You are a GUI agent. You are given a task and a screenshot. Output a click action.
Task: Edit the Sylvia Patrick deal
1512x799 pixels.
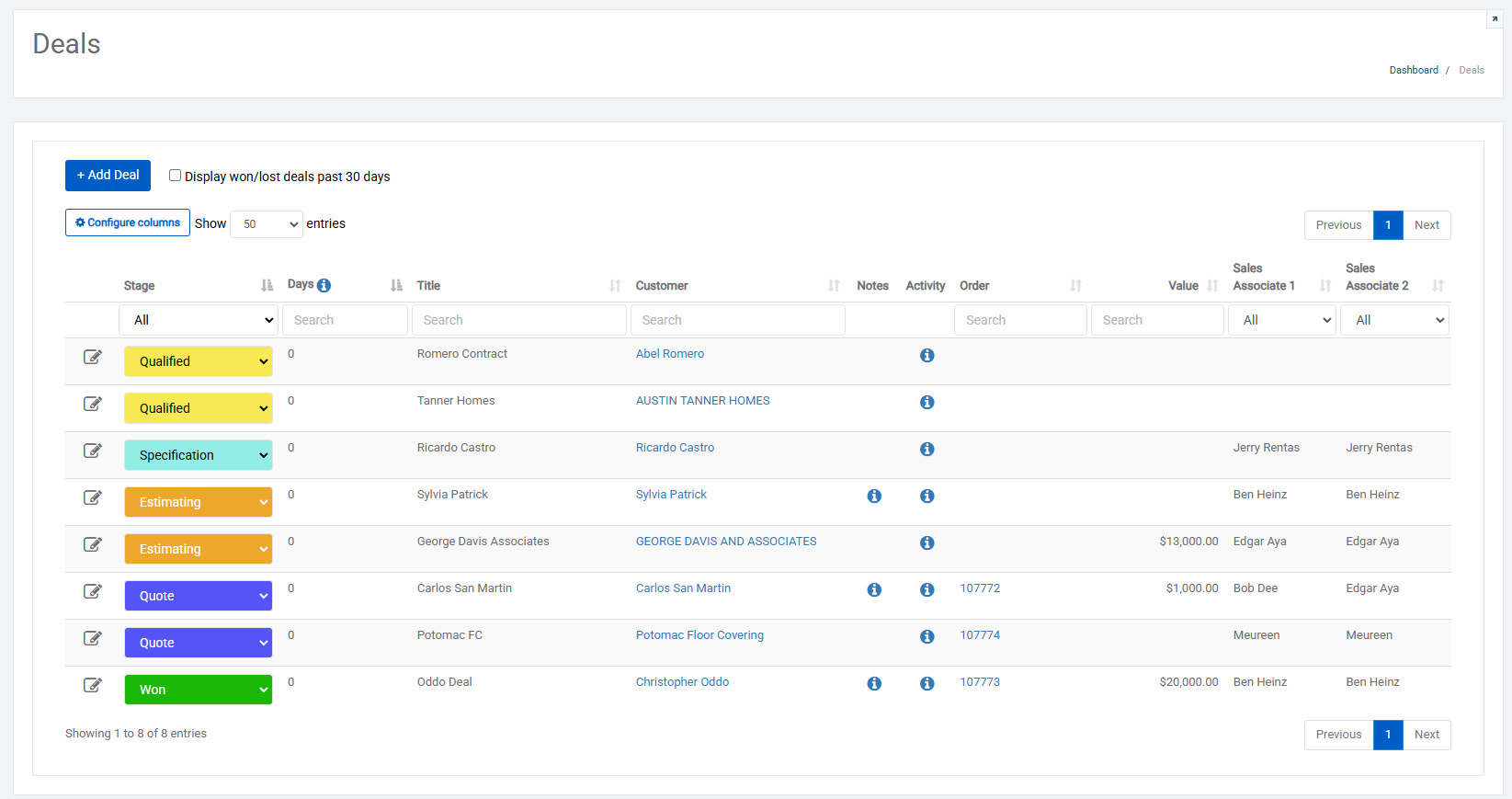click(x=93, y=497)
